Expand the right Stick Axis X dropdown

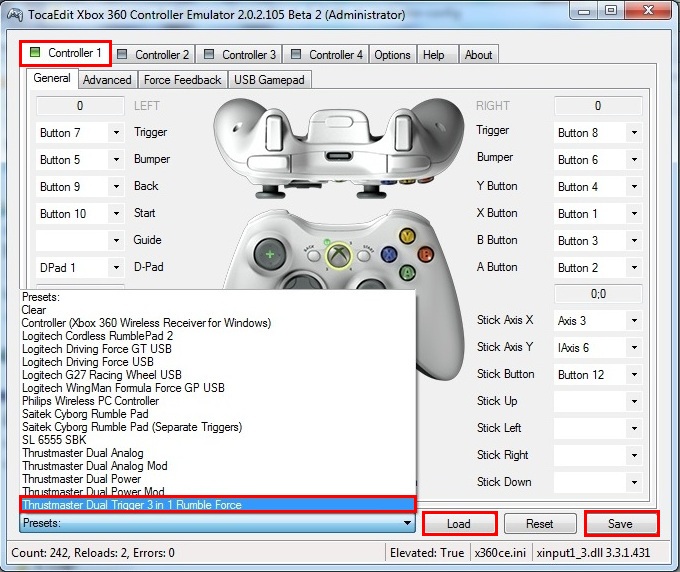tap(634, 321)
